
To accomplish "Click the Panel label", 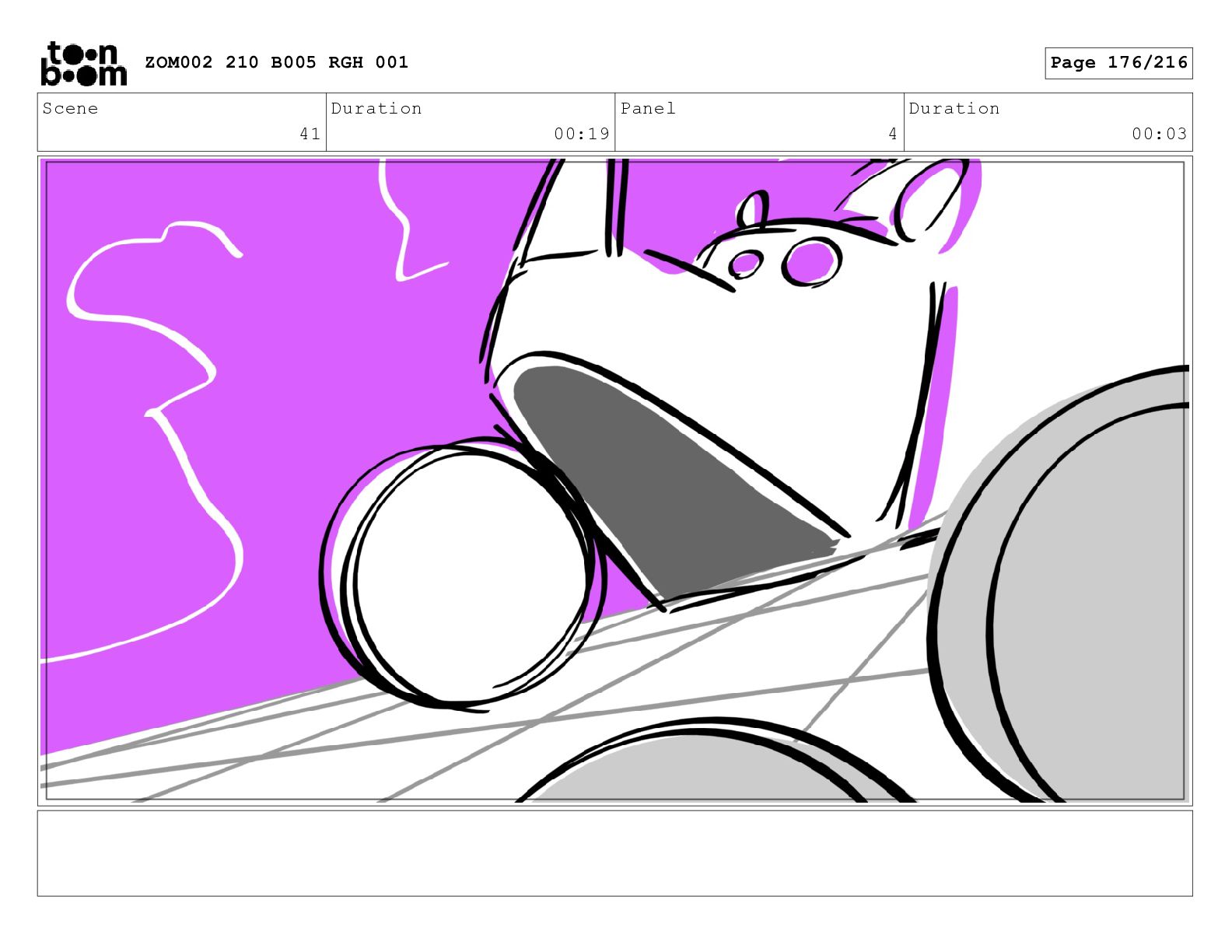I will 648,108.
